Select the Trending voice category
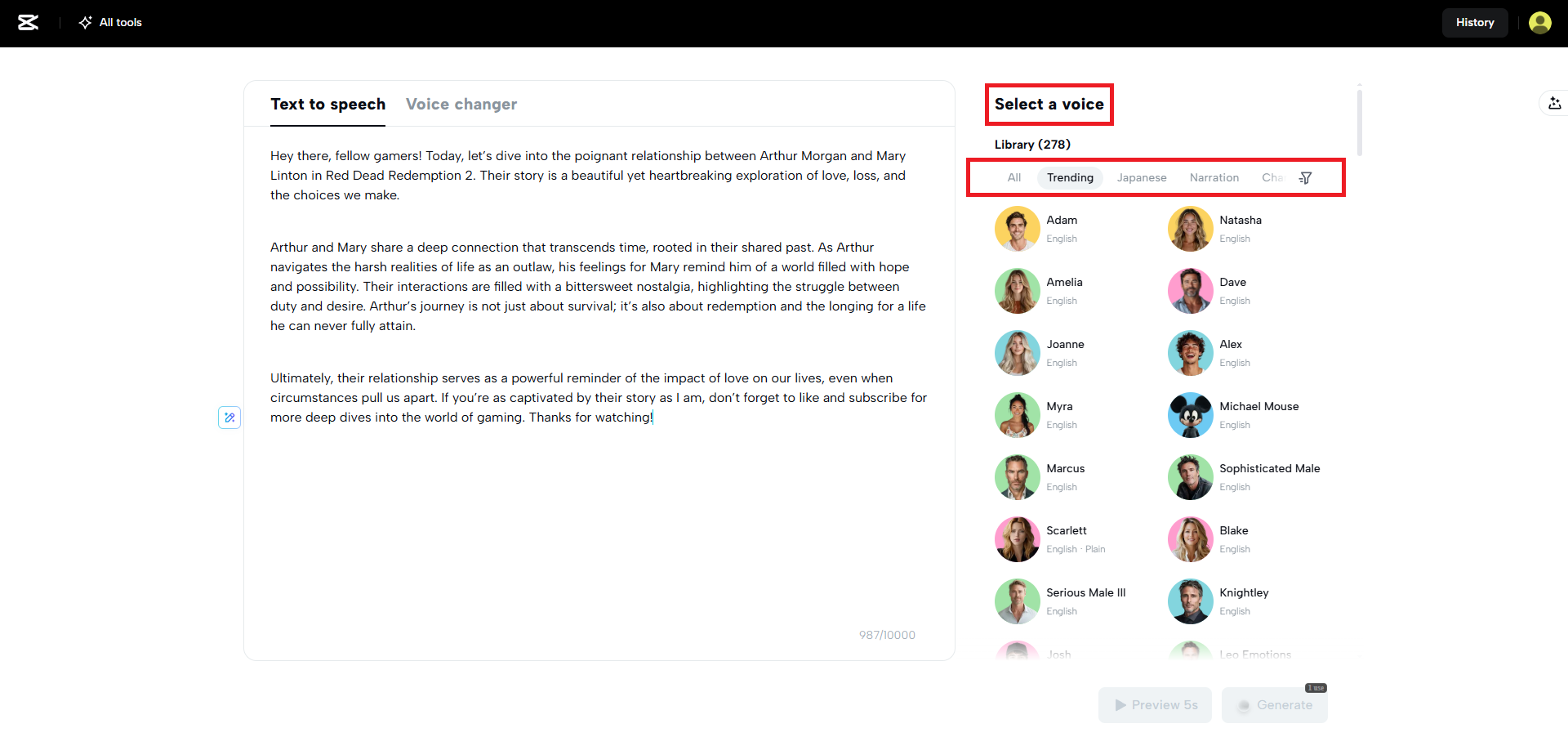The width and height of the screenshot is (1568, 746). pos(1070,178)
